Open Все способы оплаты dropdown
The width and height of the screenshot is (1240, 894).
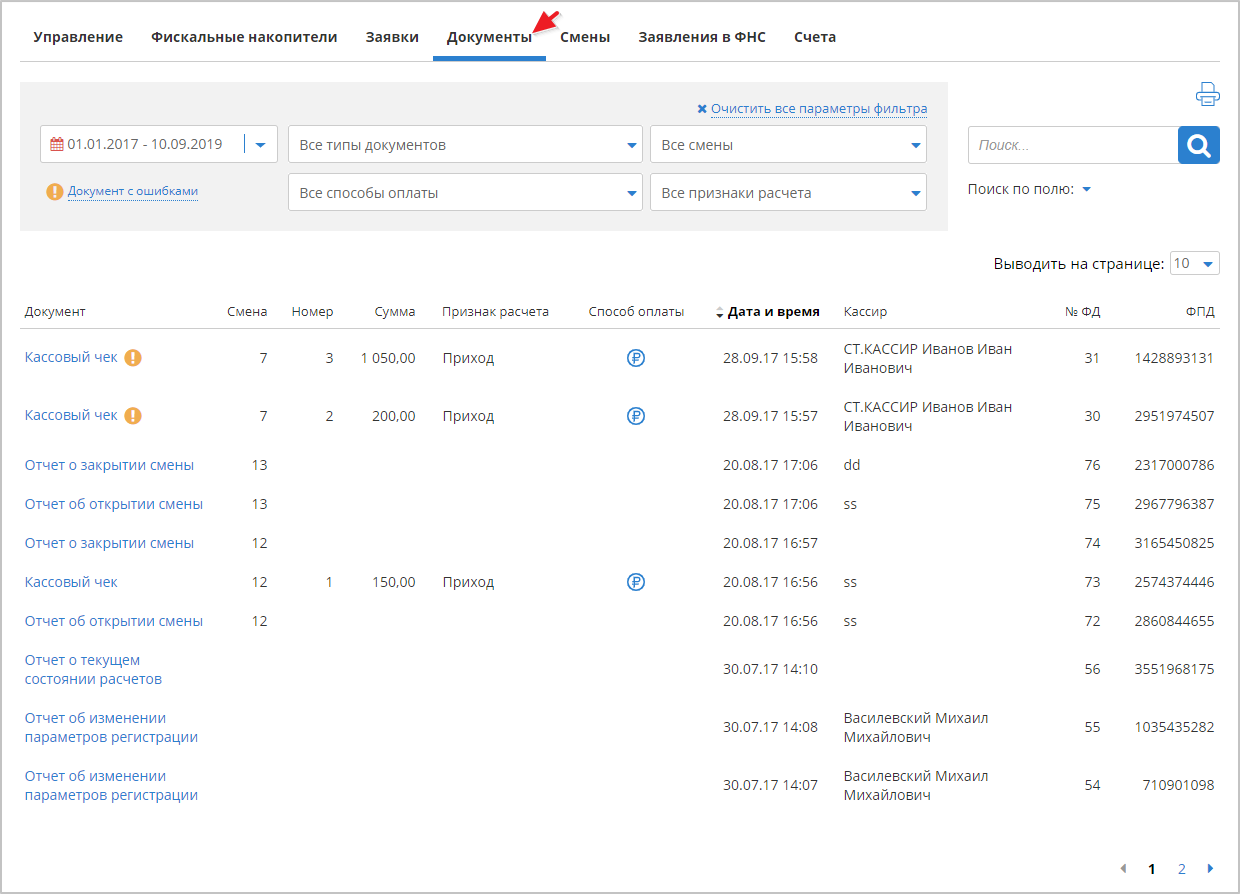465,193
